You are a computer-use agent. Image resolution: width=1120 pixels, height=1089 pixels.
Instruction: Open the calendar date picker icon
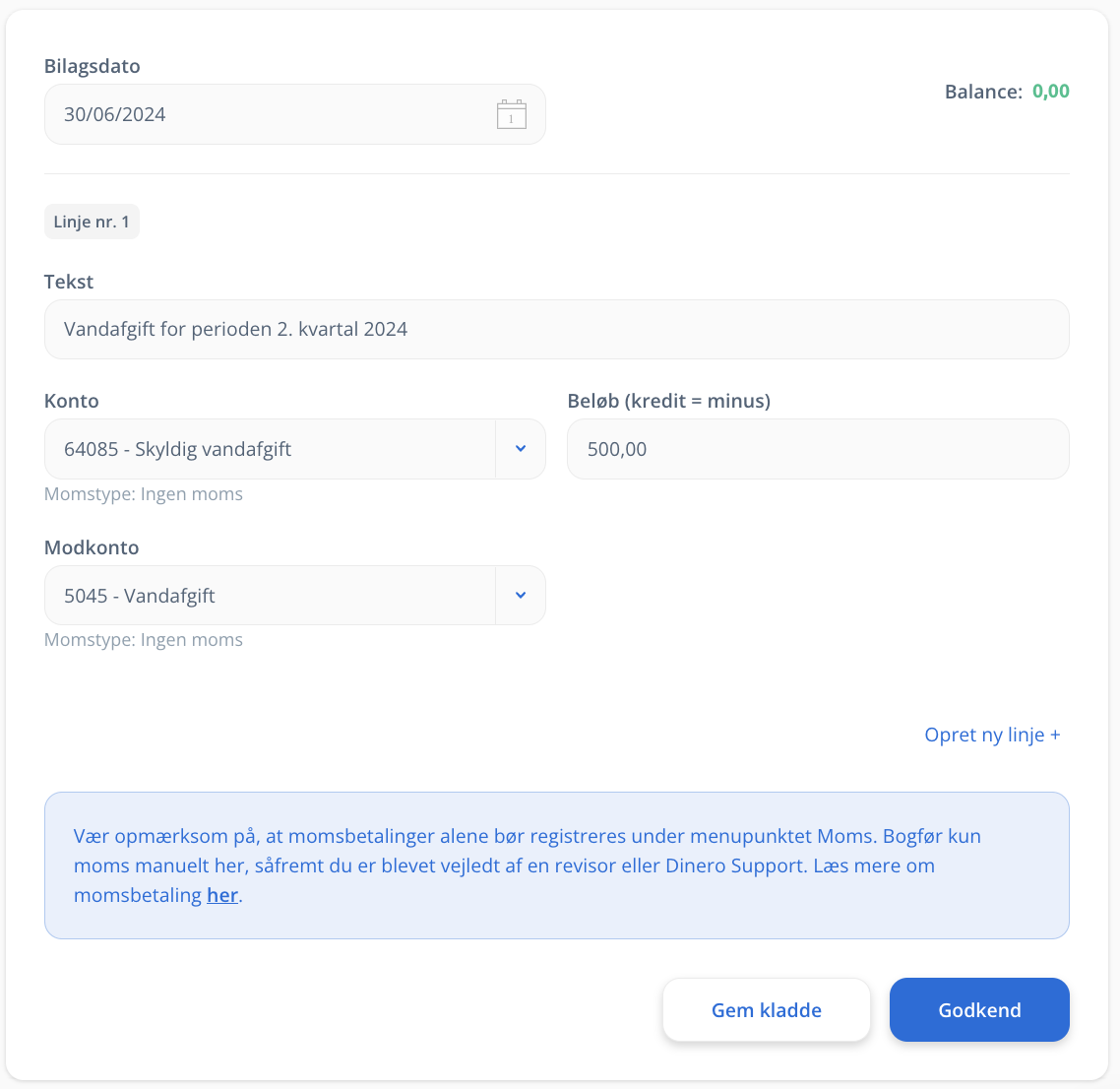[512, 114]
